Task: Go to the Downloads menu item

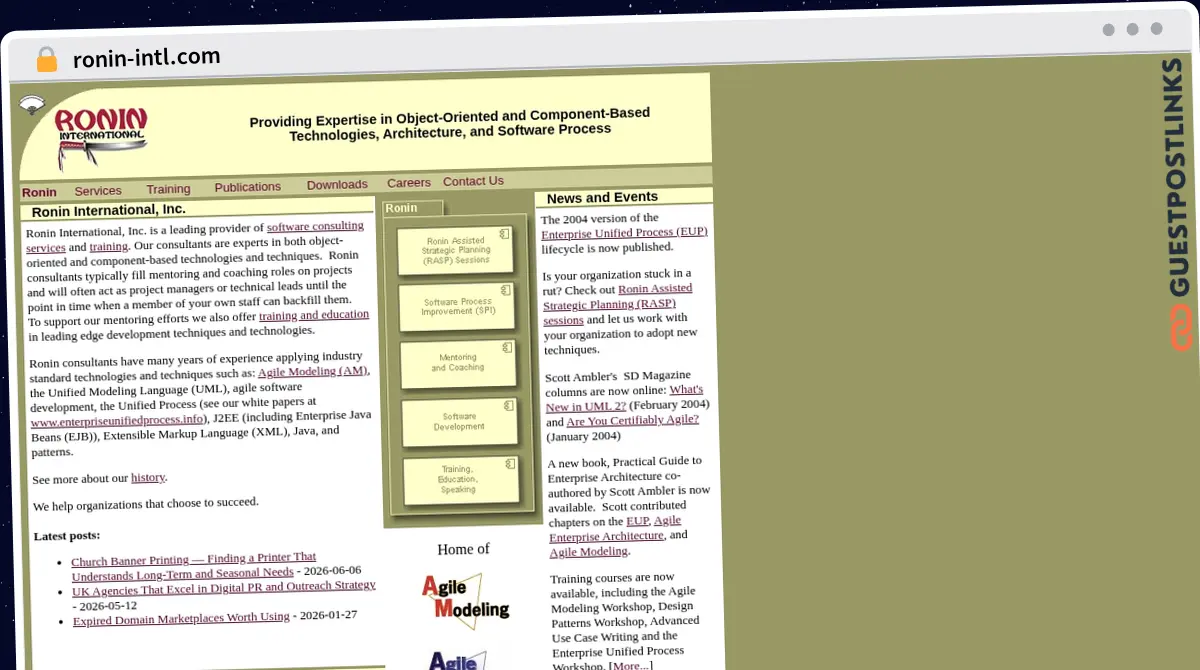Action: 337,185
